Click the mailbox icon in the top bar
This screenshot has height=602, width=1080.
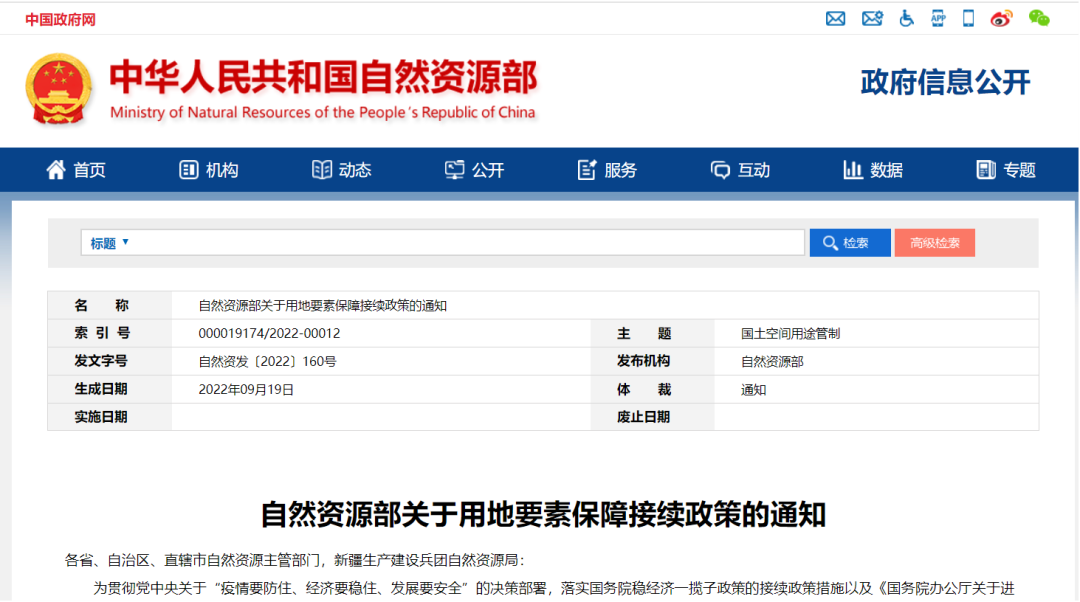point(836,18)
